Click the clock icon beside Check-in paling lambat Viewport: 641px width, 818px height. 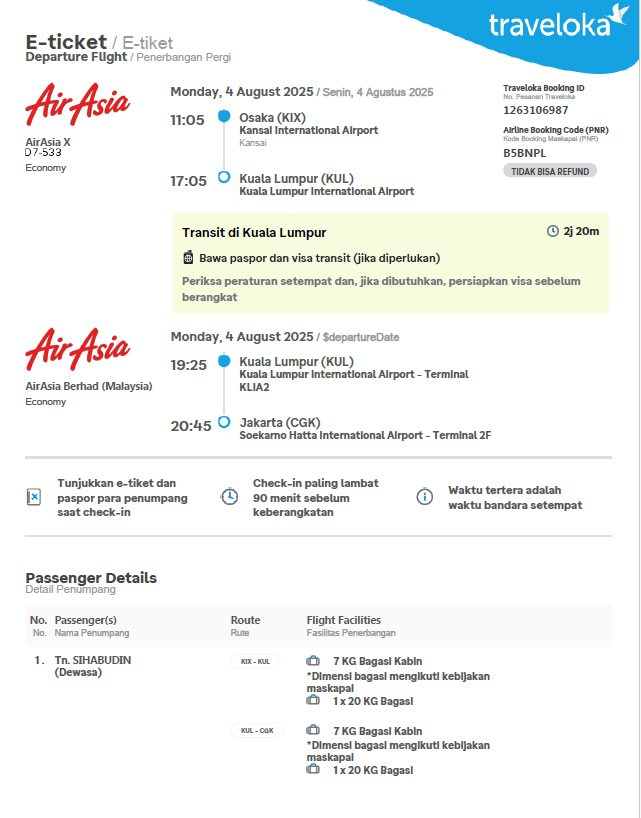229,497
